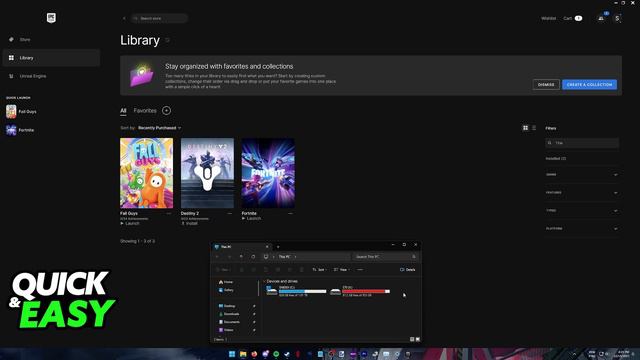Open the Destiny 2 game cover
Viewport: 640px width, 360px height.
point(207,173)
